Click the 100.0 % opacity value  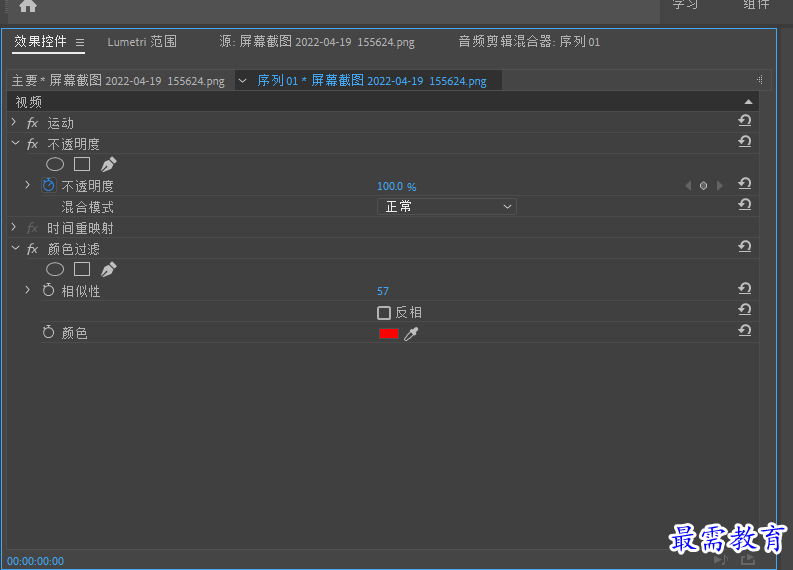click(396, 187)
